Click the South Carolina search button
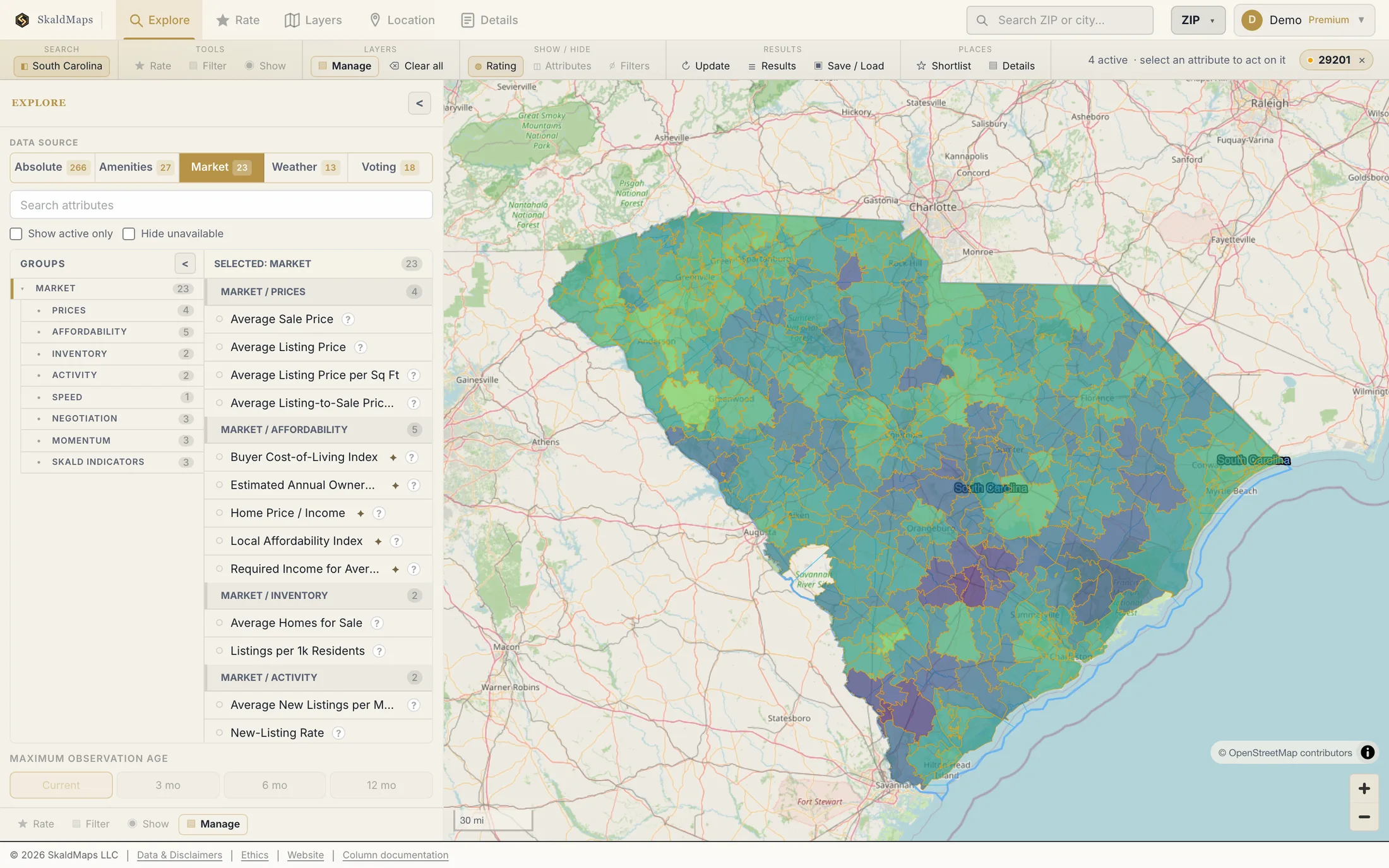Screen dimensions: 1389x868 click(61, 66)
